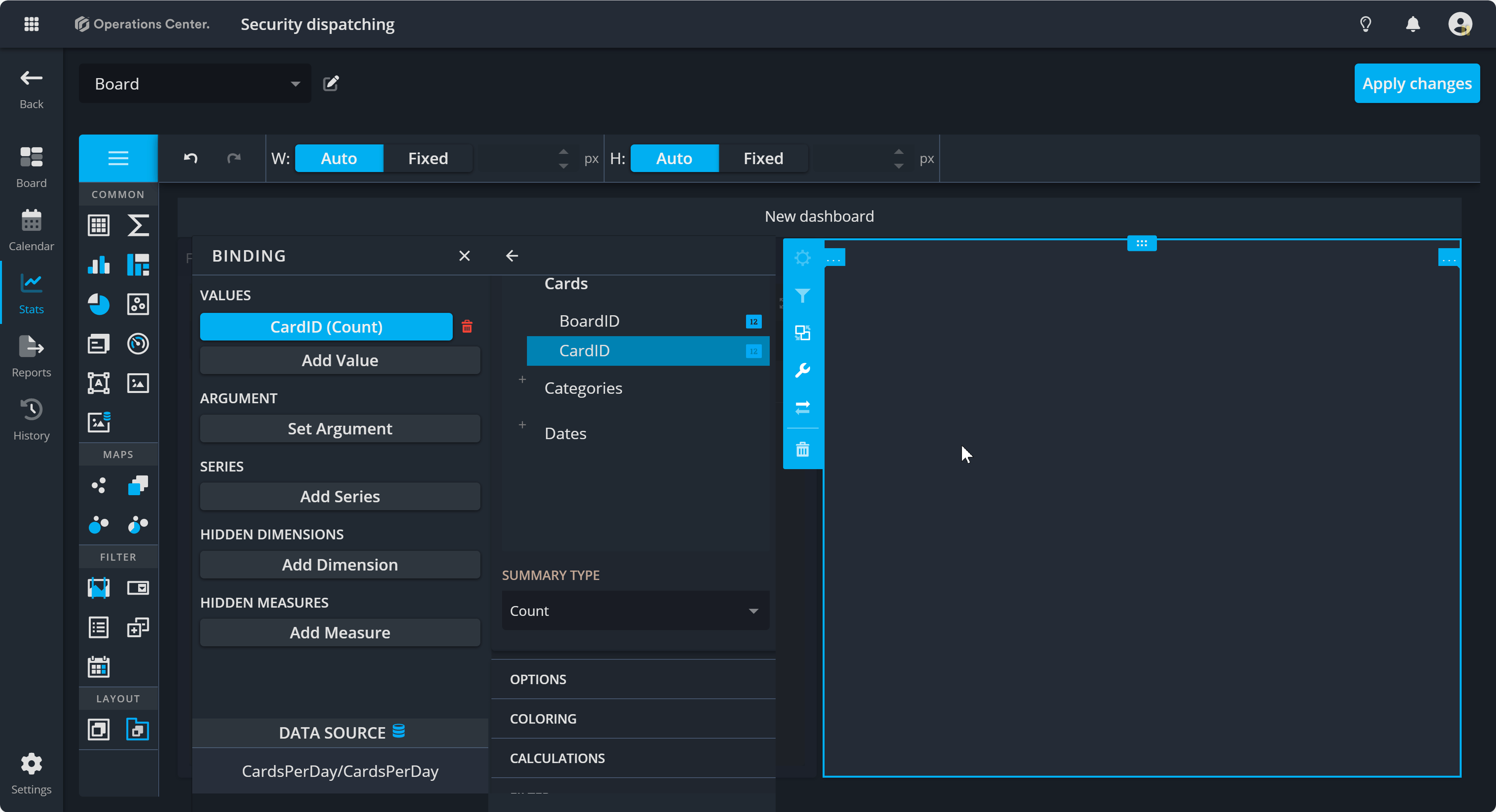Open the wrench Options menu
Viewport: 1496px width, 812px height.
[802, 370]
